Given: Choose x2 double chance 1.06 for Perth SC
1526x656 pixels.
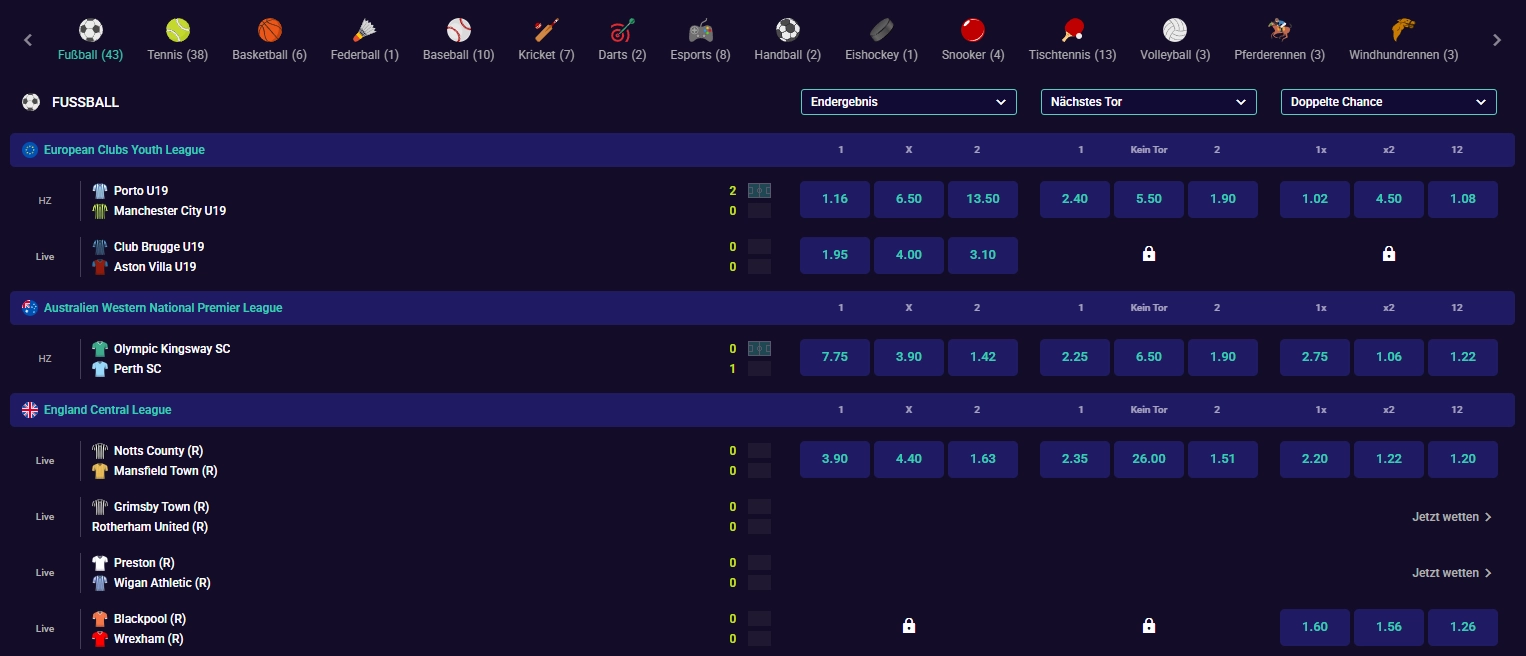Looking at the screenshot, I should pos(1389,357).
